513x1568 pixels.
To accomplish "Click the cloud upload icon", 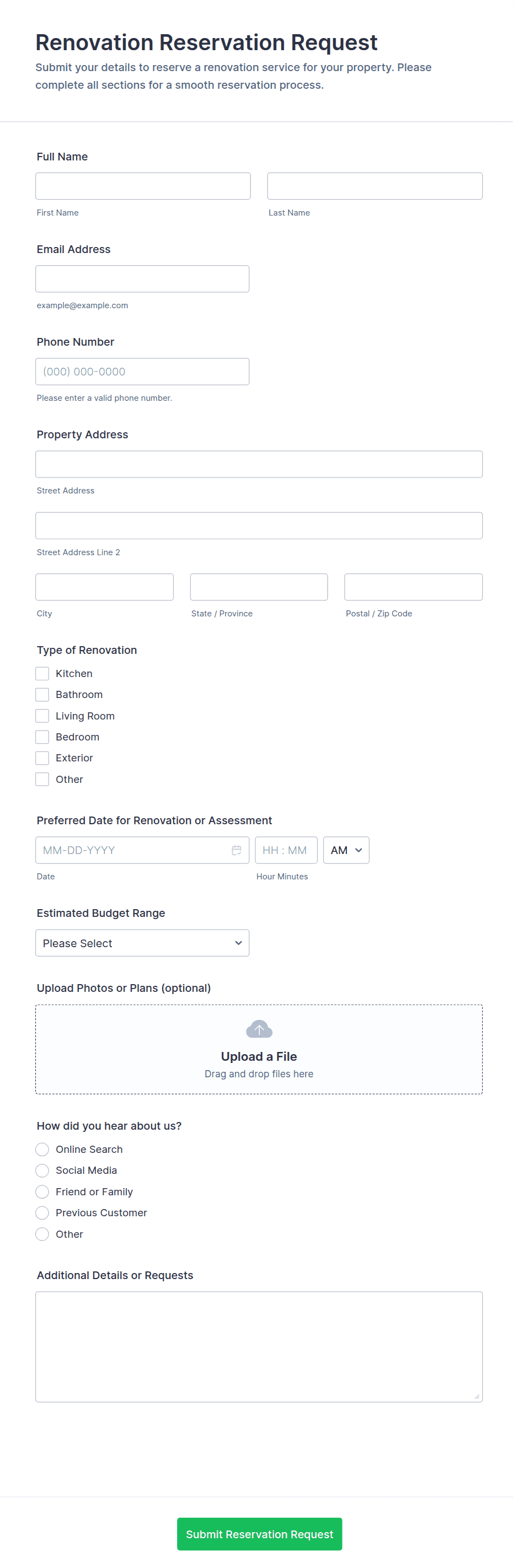I will coord(259,1029).
